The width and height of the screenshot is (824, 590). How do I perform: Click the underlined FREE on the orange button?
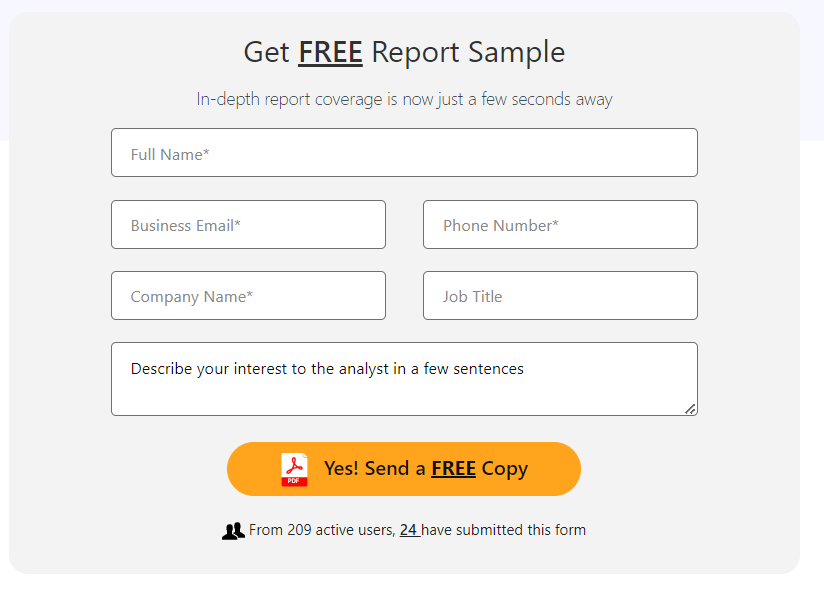[x=453, y=469]
